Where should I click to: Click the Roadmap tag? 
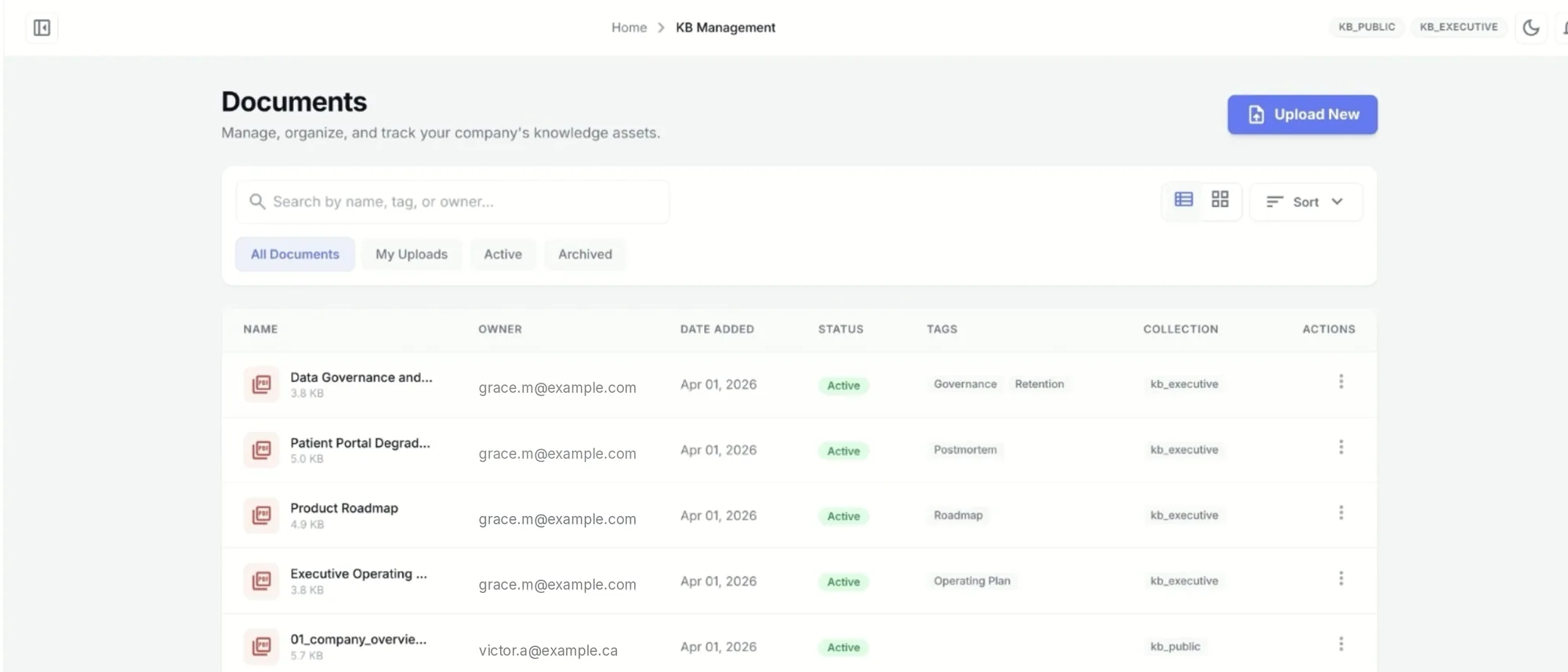click(x=958, y=515)
